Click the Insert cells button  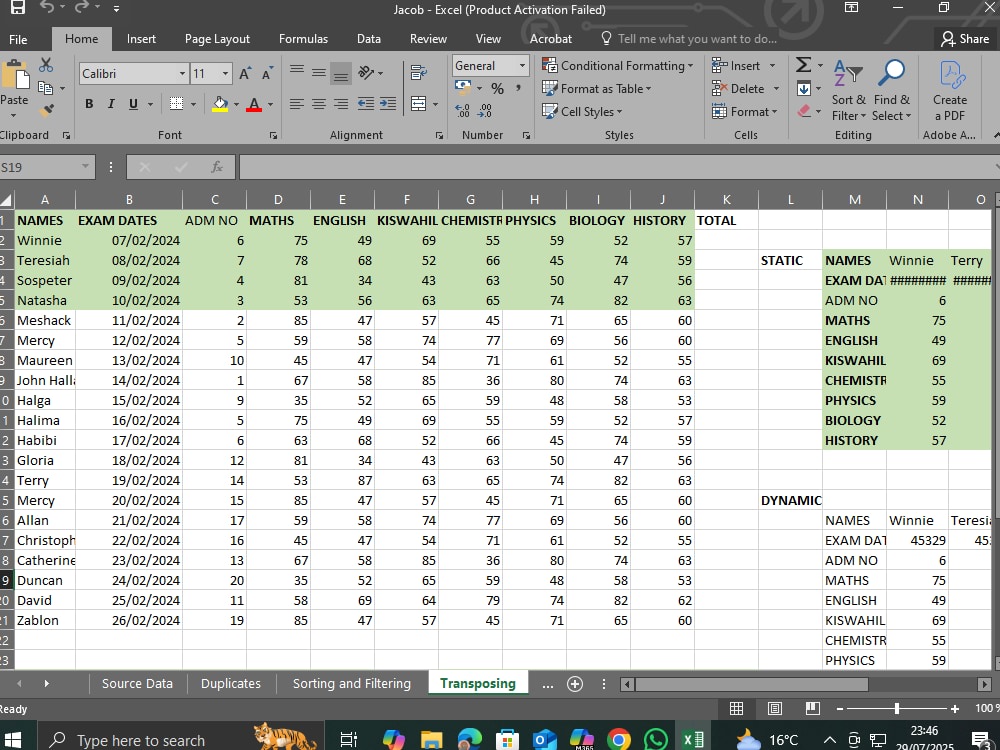[744, 66]
